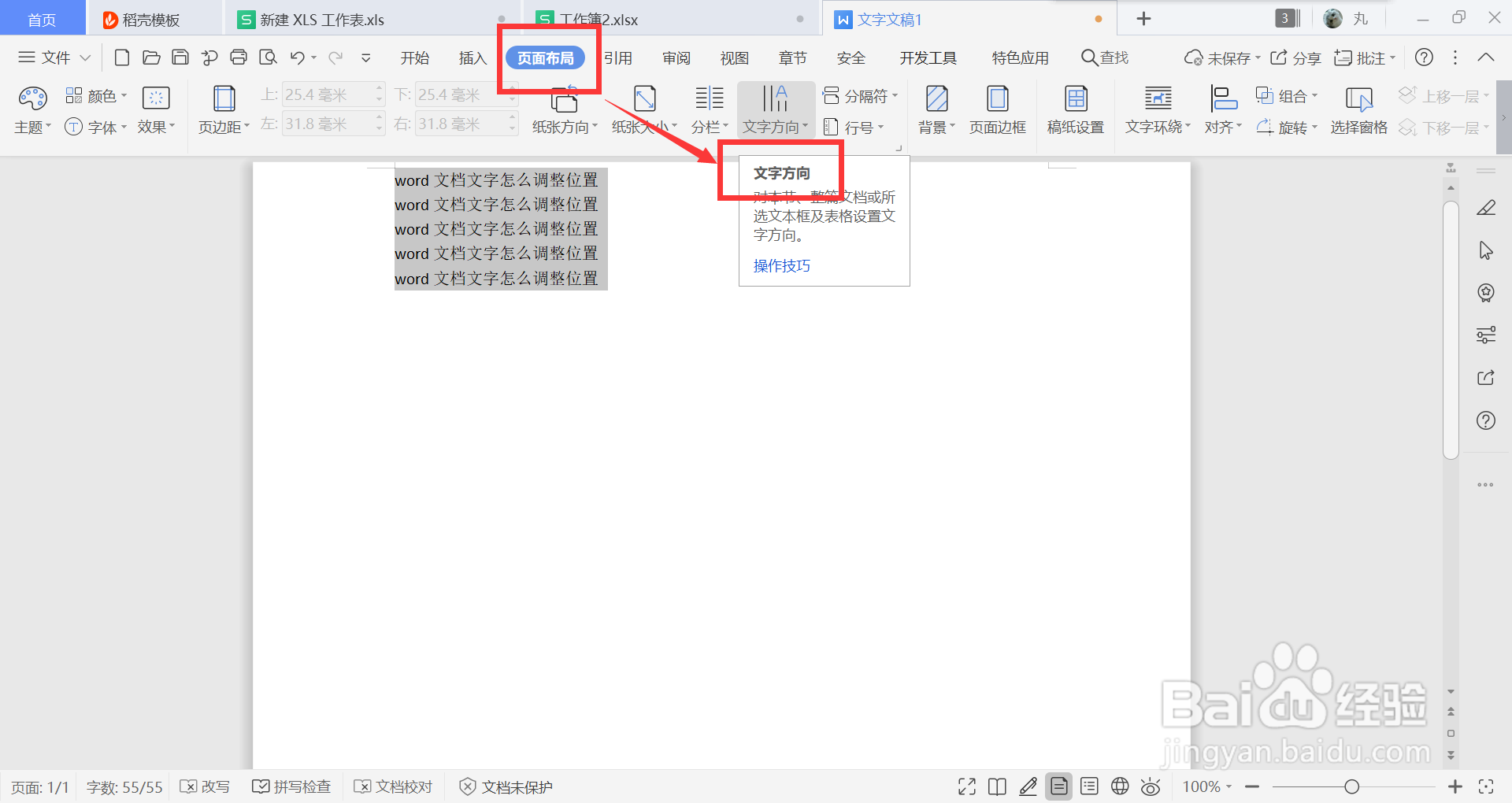Switch to outline view icon

1090,786
